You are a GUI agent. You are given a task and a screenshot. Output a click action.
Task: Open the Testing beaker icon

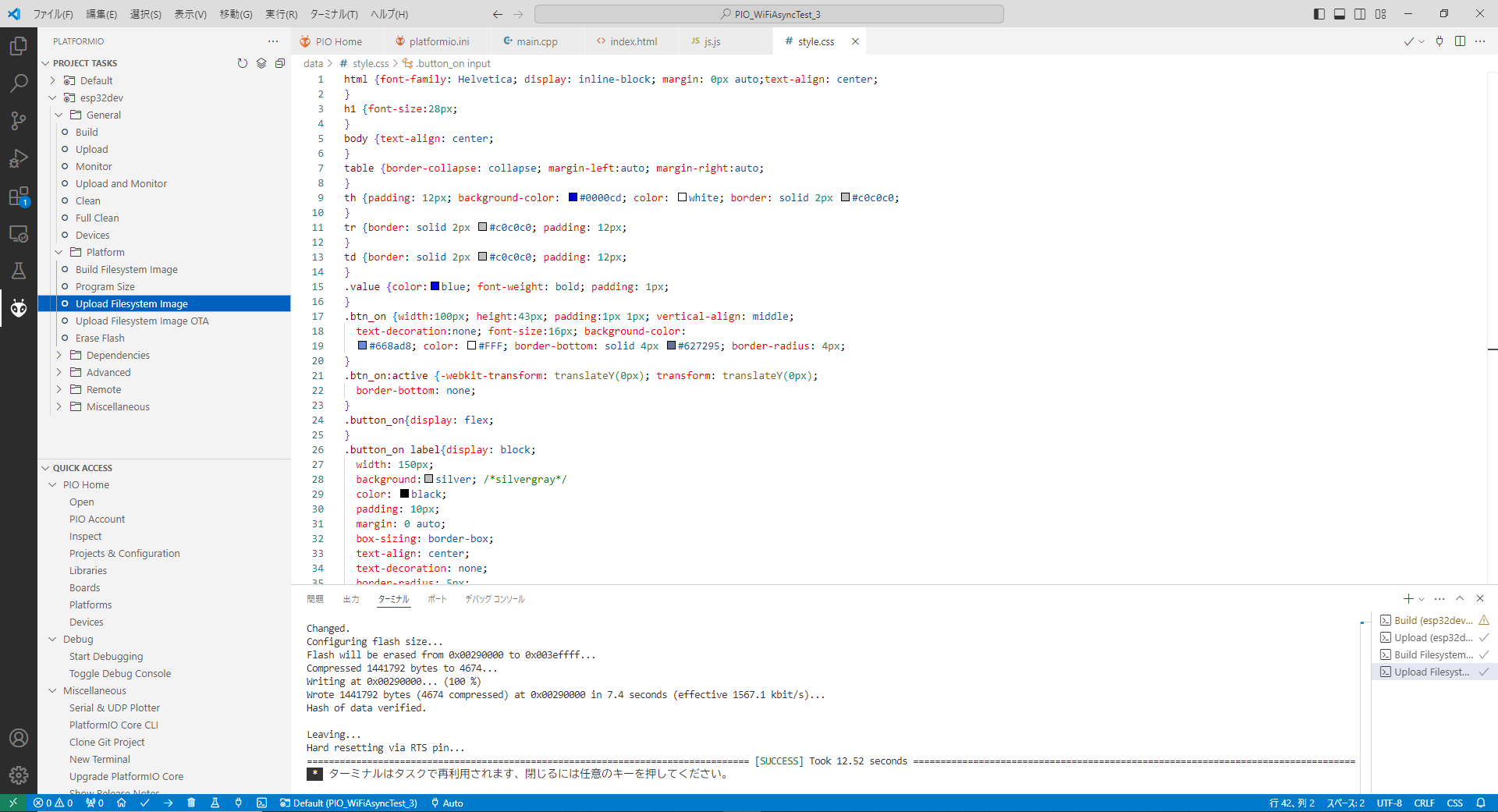19,271
